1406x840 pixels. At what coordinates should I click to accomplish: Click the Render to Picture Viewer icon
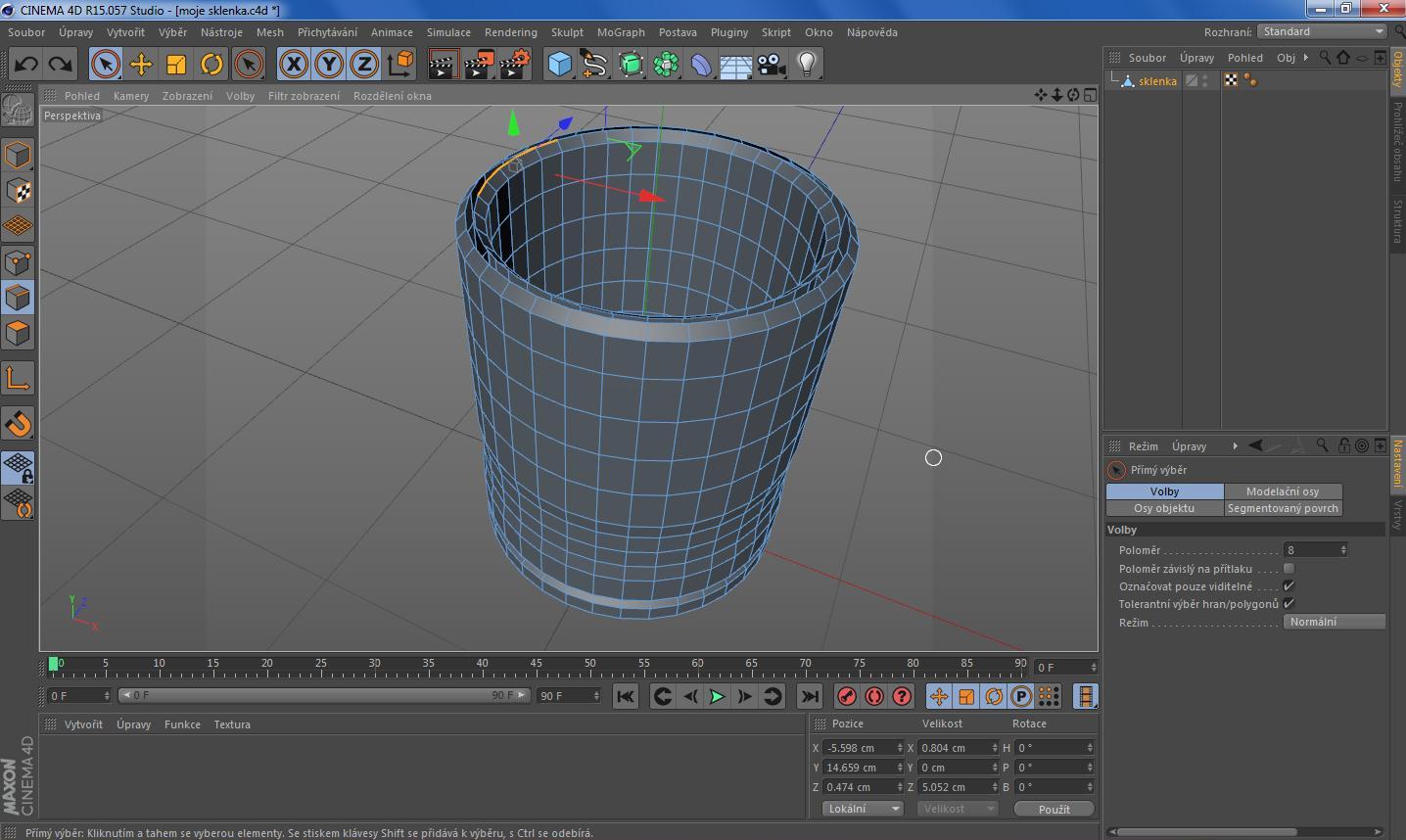tap(479, 65)
